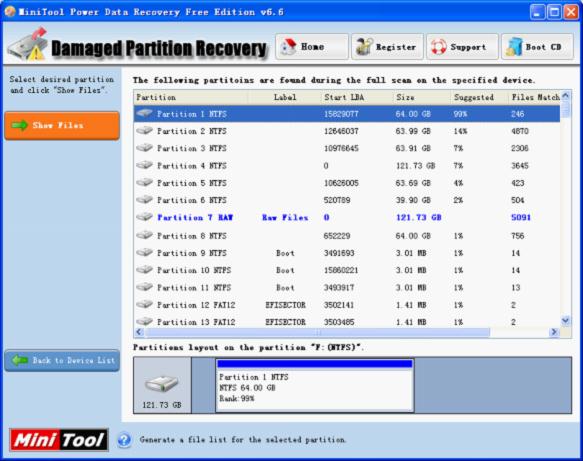This screenshot has height=461, width=583.
Task: Click the Raw Files label cell
Action: tap(285, 217)
